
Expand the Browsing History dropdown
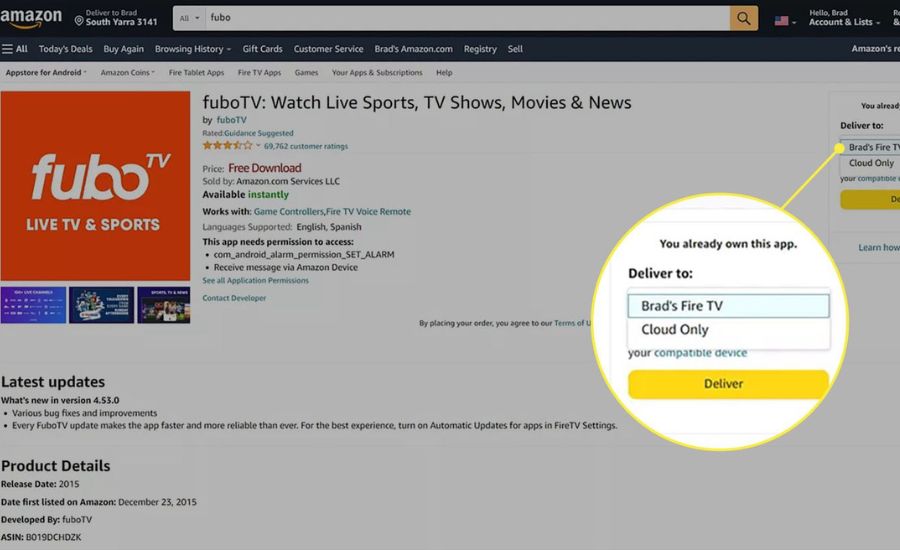[x=193, y=49]
